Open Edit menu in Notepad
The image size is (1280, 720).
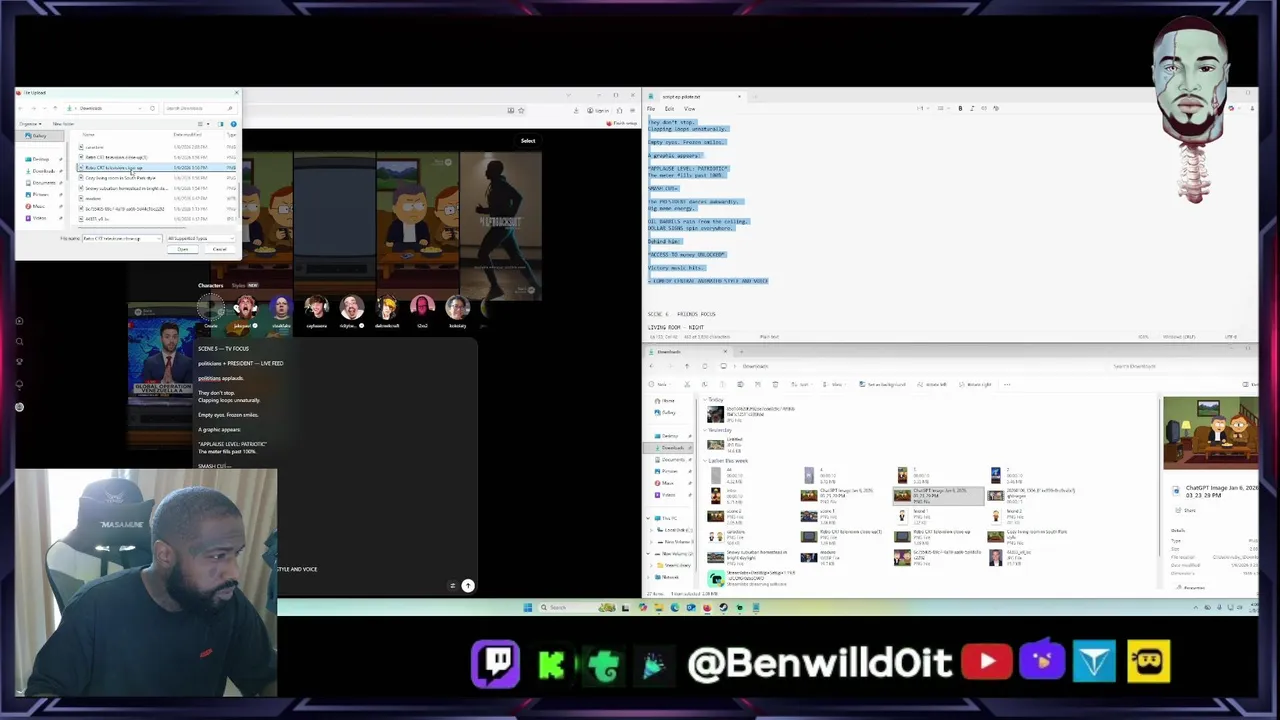(x=669, y=109)
